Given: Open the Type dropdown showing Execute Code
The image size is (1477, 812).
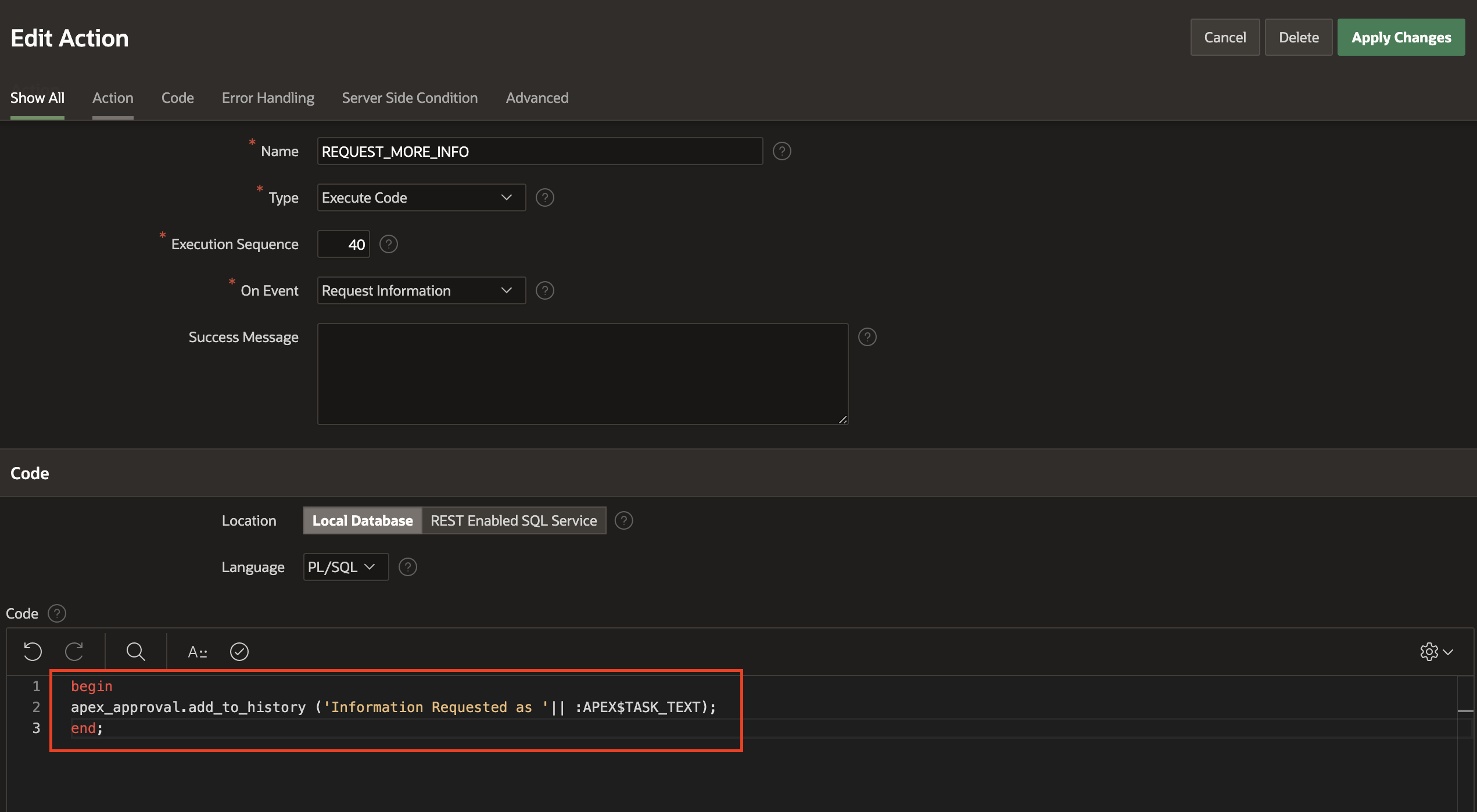Looking at the screenshot, I should tap(421, 197).
